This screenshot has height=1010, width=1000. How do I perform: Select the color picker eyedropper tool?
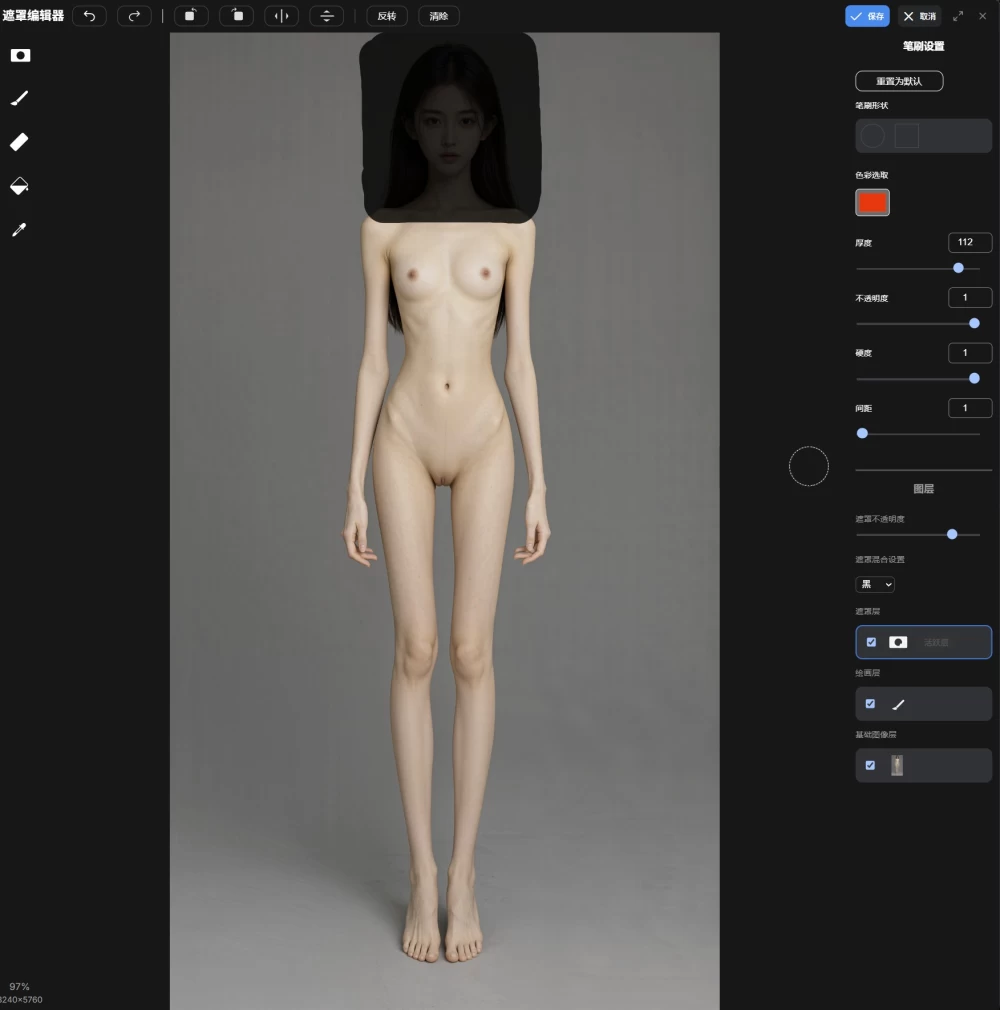(x=19, y=229)
